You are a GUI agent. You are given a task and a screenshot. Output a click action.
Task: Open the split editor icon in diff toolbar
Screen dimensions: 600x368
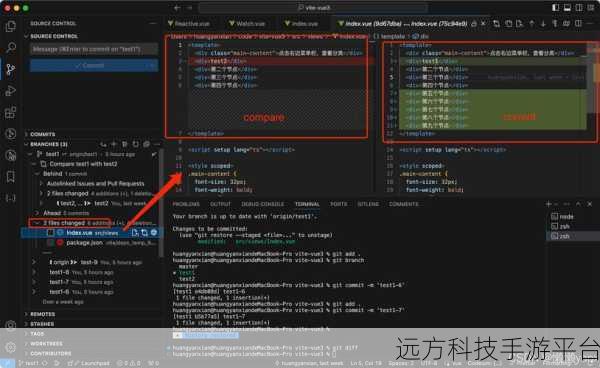pyautogui.click(x=579, y=24)
